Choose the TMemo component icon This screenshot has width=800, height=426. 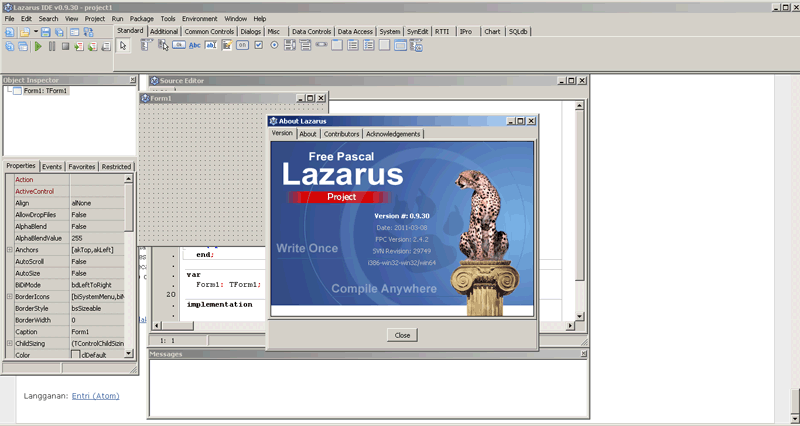pyautogui.click(x=227, y=45)
